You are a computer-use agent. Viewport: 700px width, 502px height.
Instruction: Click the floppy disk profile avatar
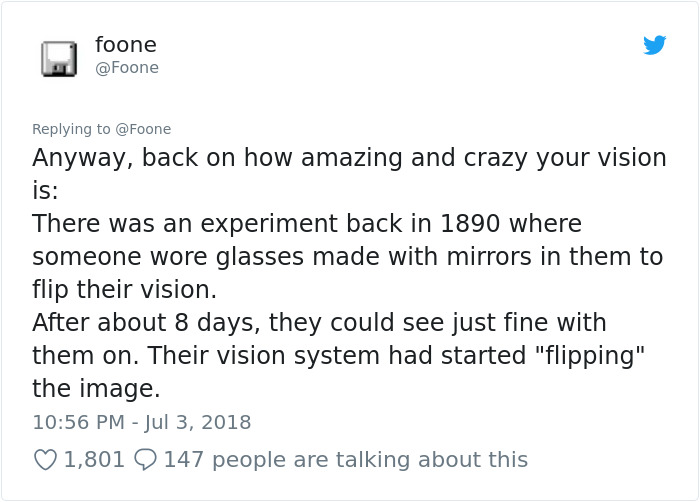(59, 58)
